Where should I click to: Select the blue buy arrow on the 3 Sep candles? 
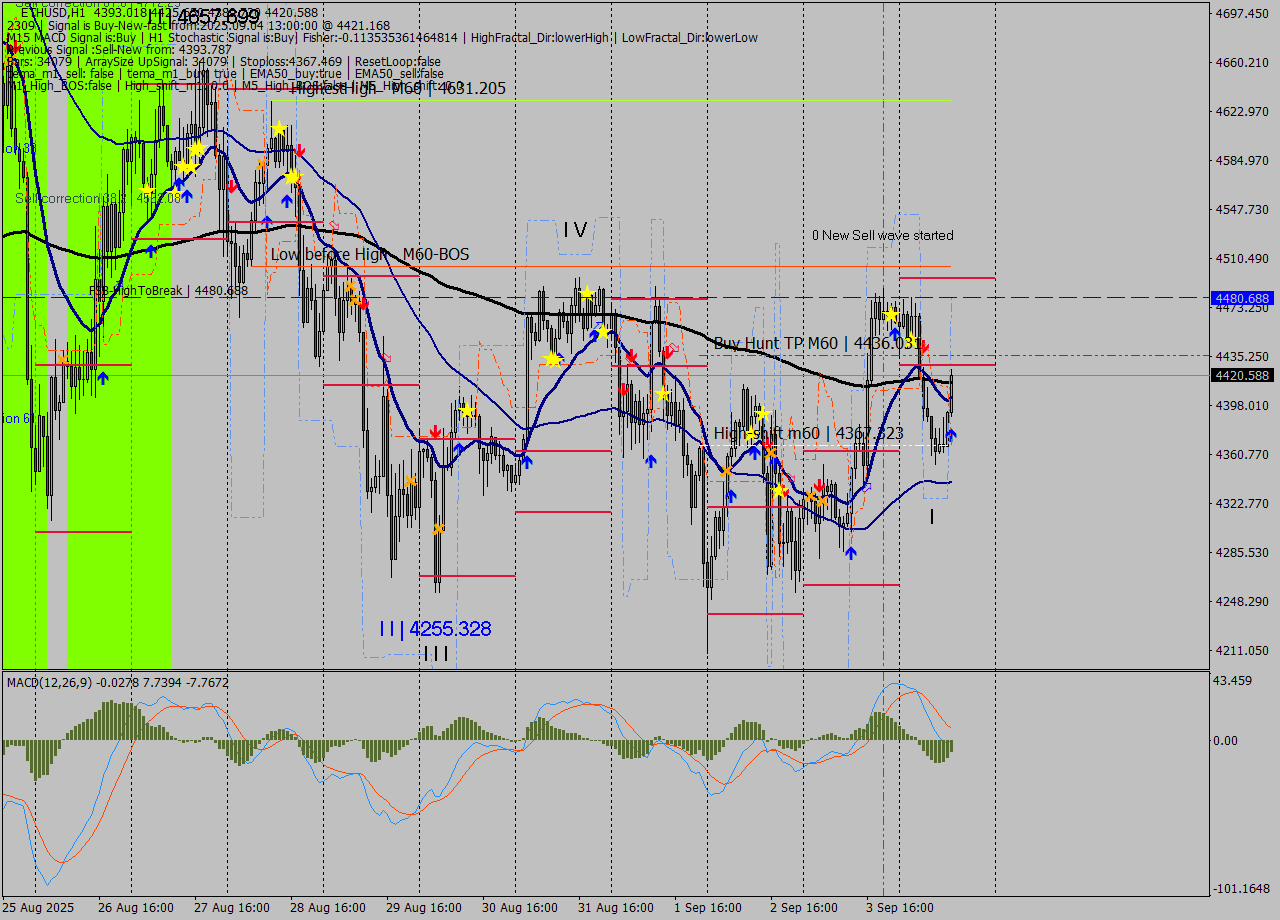point(951,433)
